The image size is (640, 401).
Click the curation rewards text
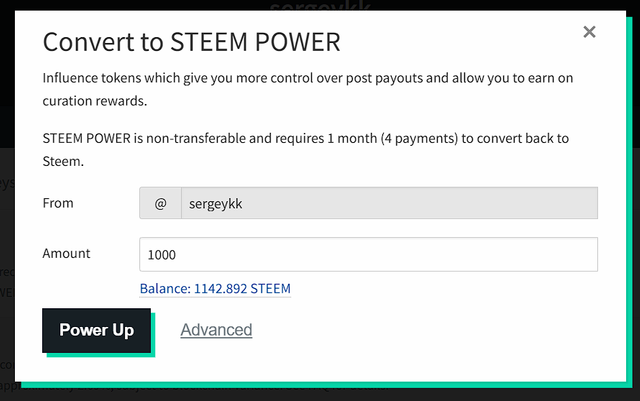click(95, 101)
